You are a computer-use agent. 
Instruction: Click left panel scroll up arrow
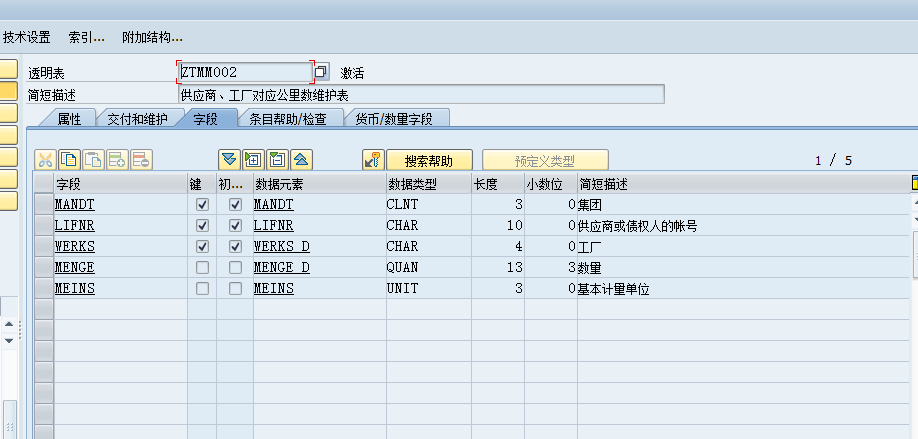[9, 323]
